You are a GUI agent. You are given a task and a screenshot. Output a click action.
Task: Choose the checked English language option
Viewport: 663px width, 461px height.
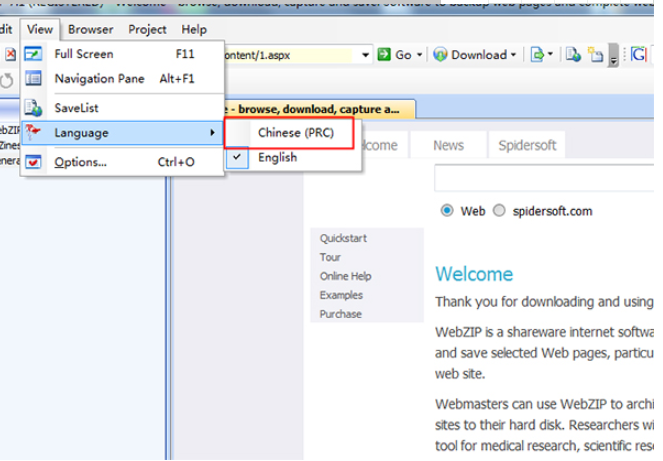(277, 158)
